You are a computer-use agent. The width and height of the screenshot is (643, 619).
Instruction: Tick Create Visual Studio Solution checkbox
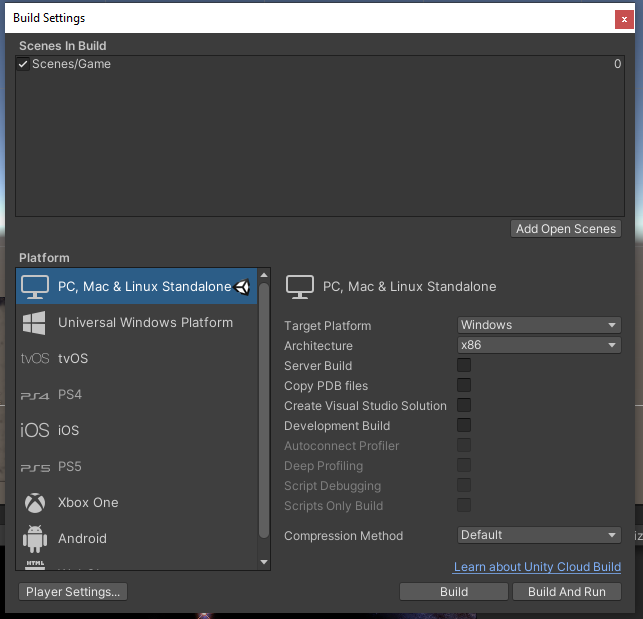point(464,405)
